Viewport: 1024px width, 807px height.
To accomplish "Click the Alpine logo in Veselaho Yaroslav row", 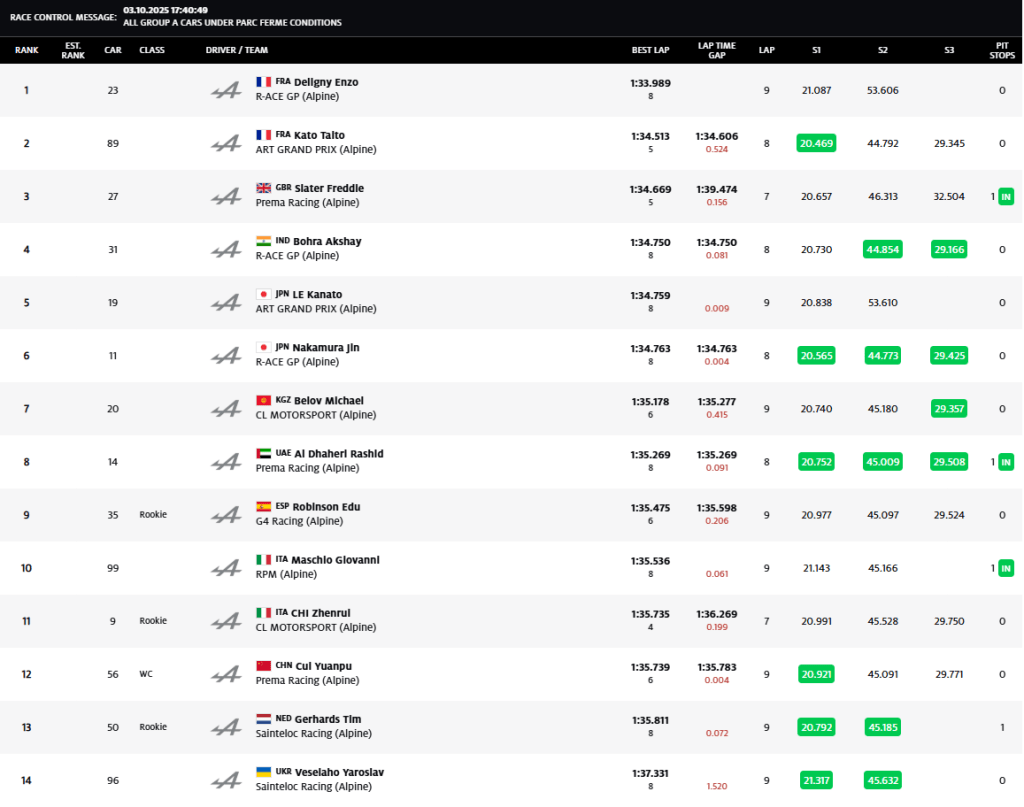I will pos(226,780).
